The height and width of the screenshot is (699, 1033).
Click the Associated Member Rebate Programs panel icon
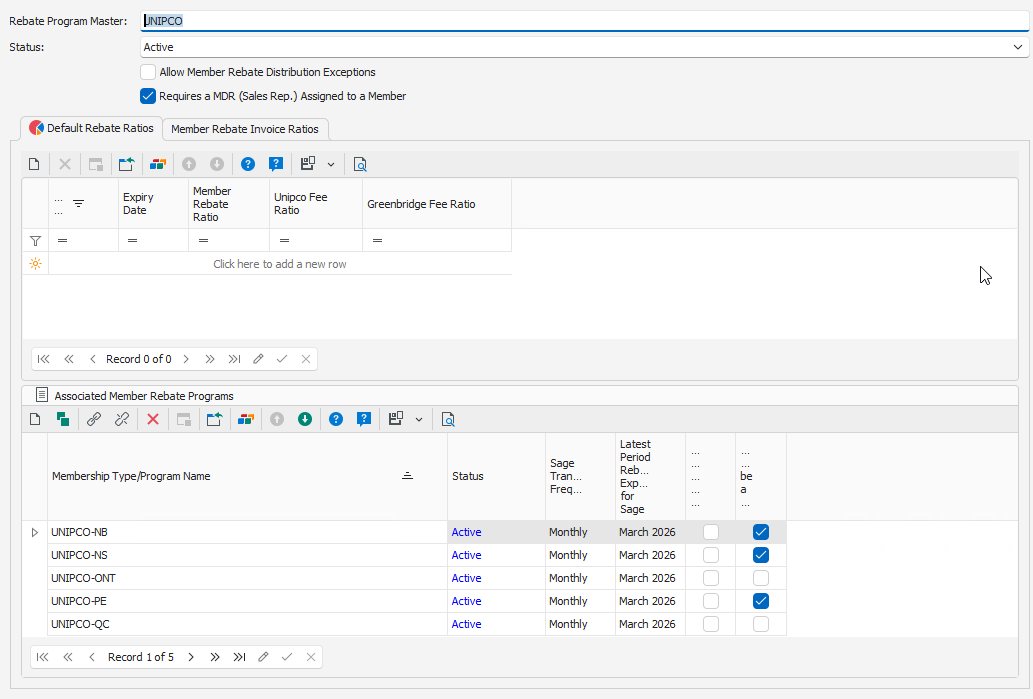coord(42,395)
